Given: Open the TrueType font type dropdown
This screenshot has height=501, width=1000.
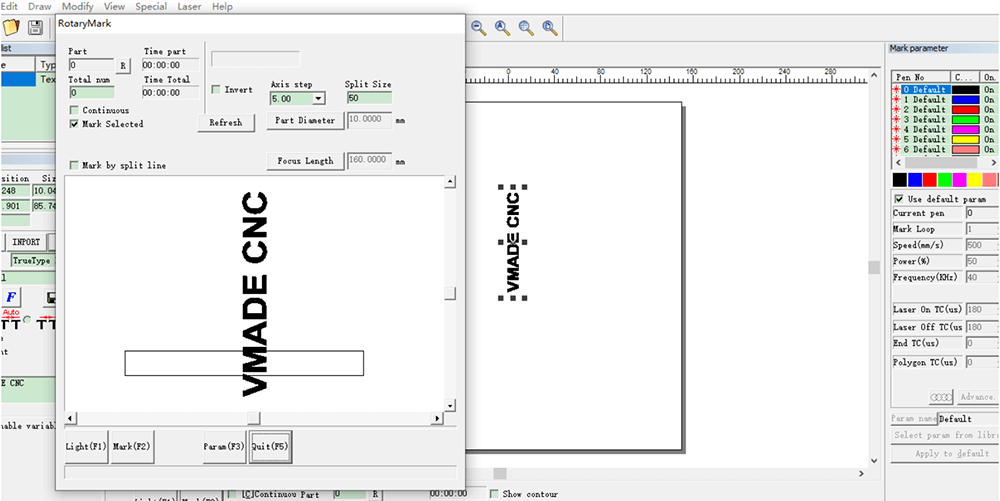Looking at the screenshot, I should 31,261.
